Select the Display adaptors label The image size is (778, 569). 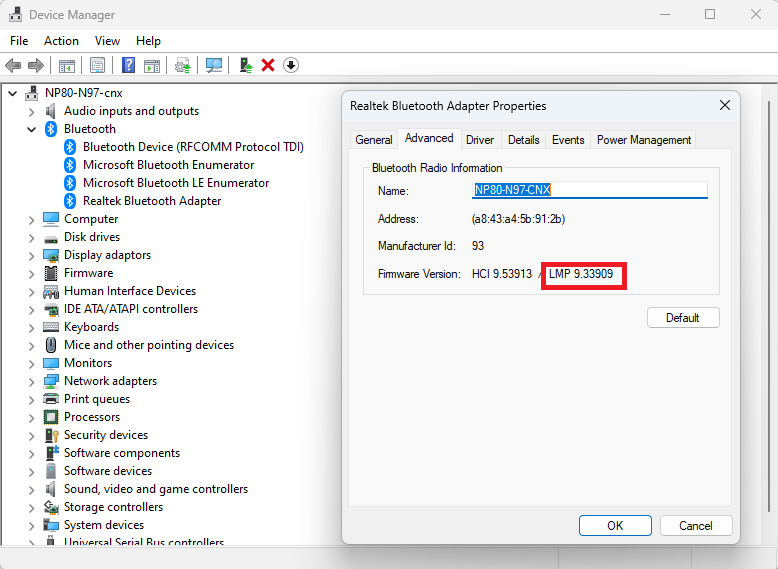pyautogui.click(x=107, y=255)
